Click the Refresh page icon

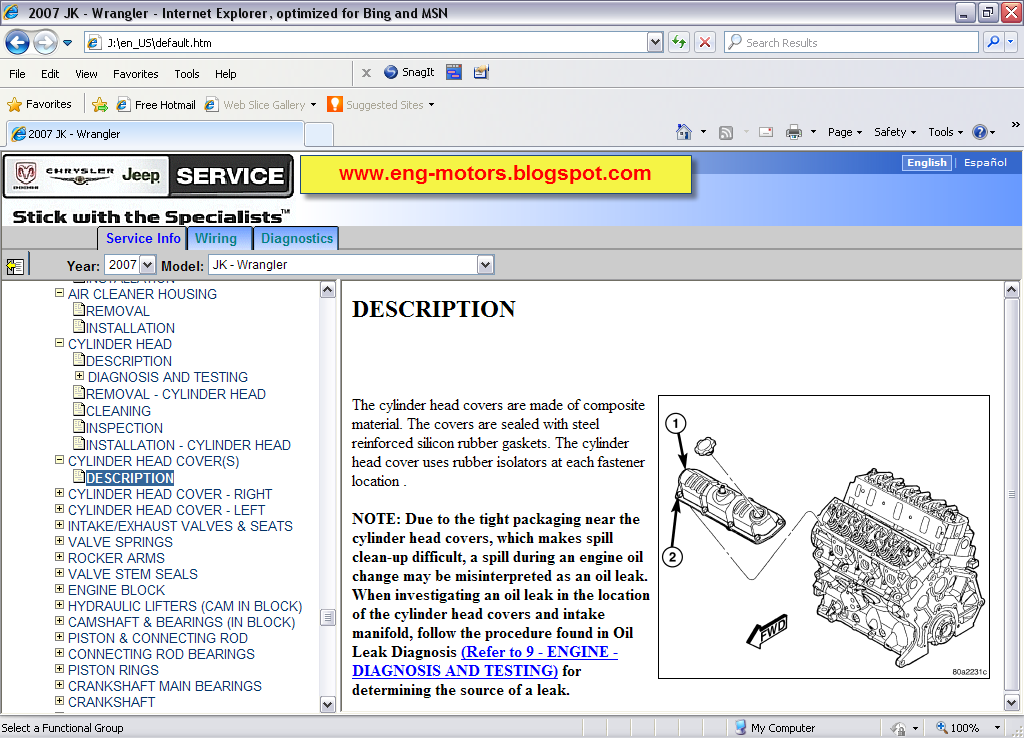tap(679, 42)
